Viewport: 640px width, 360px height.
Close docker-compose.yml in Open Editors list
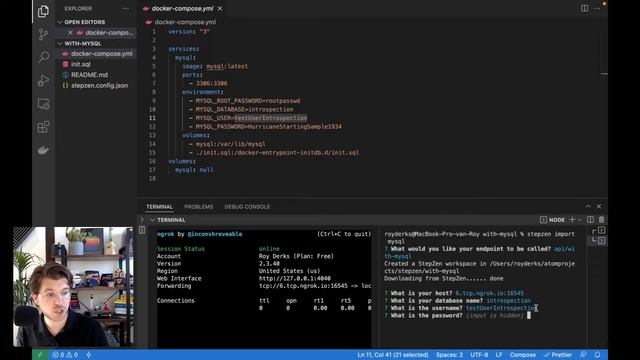pyautogui.click(x=70, y=33)
